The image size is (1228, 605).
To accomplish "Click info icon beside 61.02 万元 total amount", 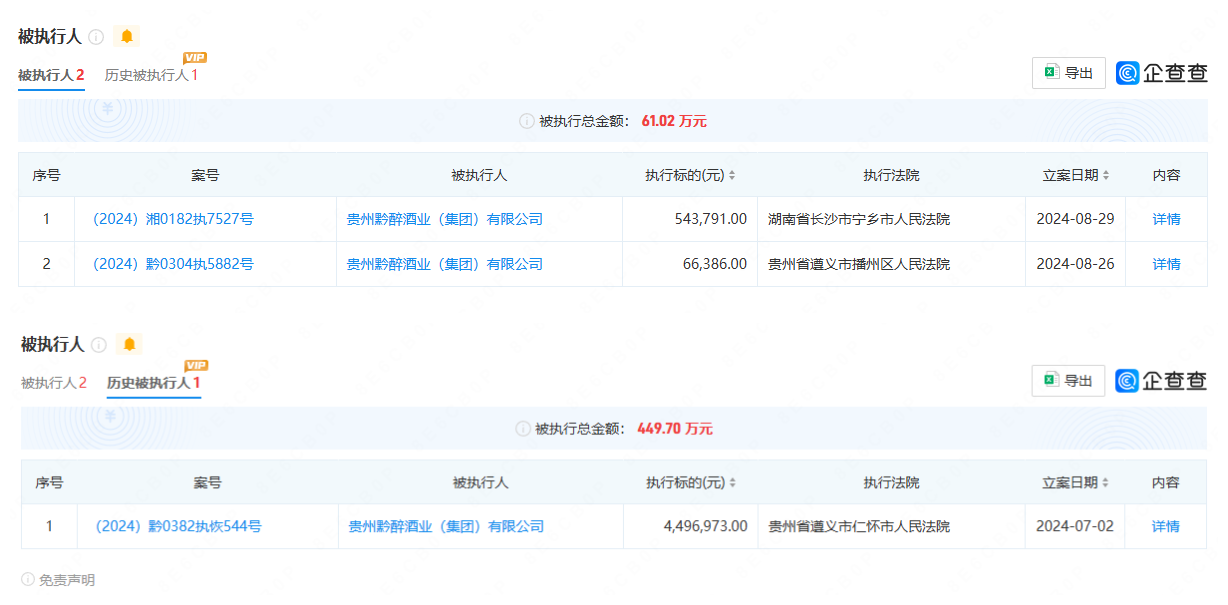I will pyautogui.click(x=526, y=121).
